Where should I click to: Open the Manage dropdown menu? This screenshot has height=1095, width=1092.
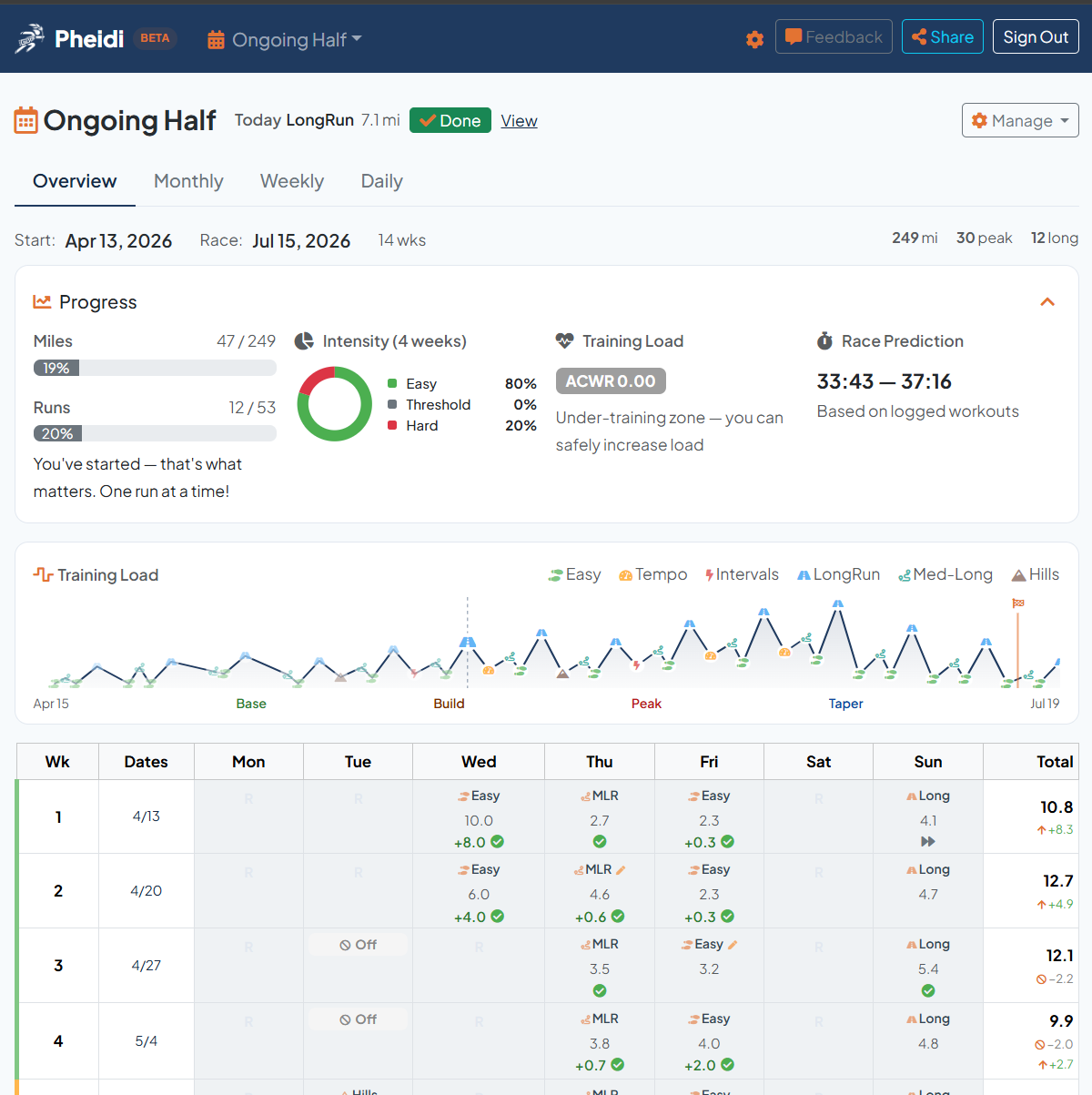pos(1020,120)
